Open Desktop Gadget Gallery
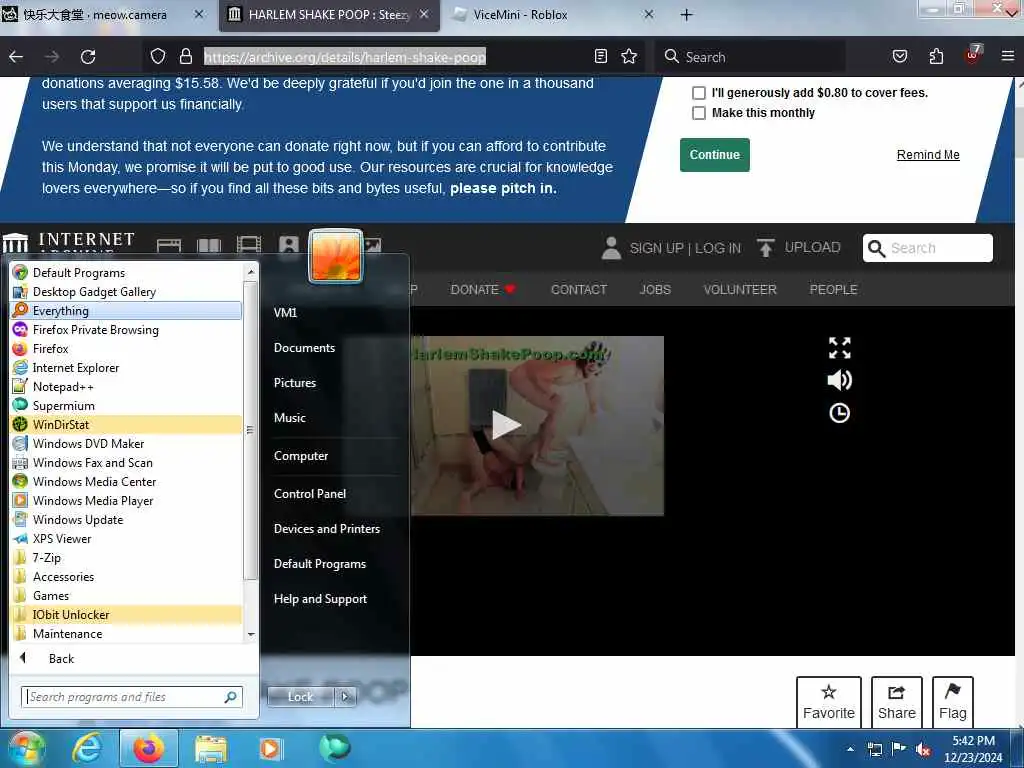Image resolution: width=1024 pixels, height=768 pixels. pos(126,291)
